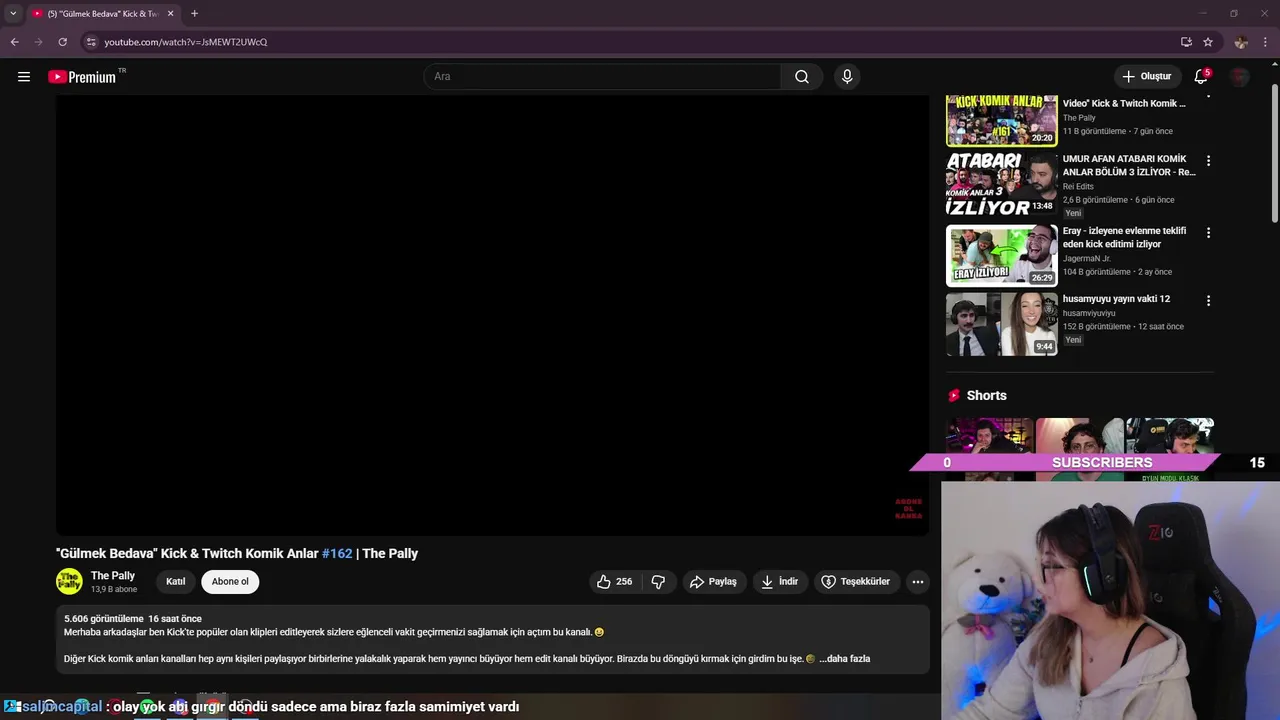
Task: Expand description with ...daha fazla
Action: pos(845,659)
